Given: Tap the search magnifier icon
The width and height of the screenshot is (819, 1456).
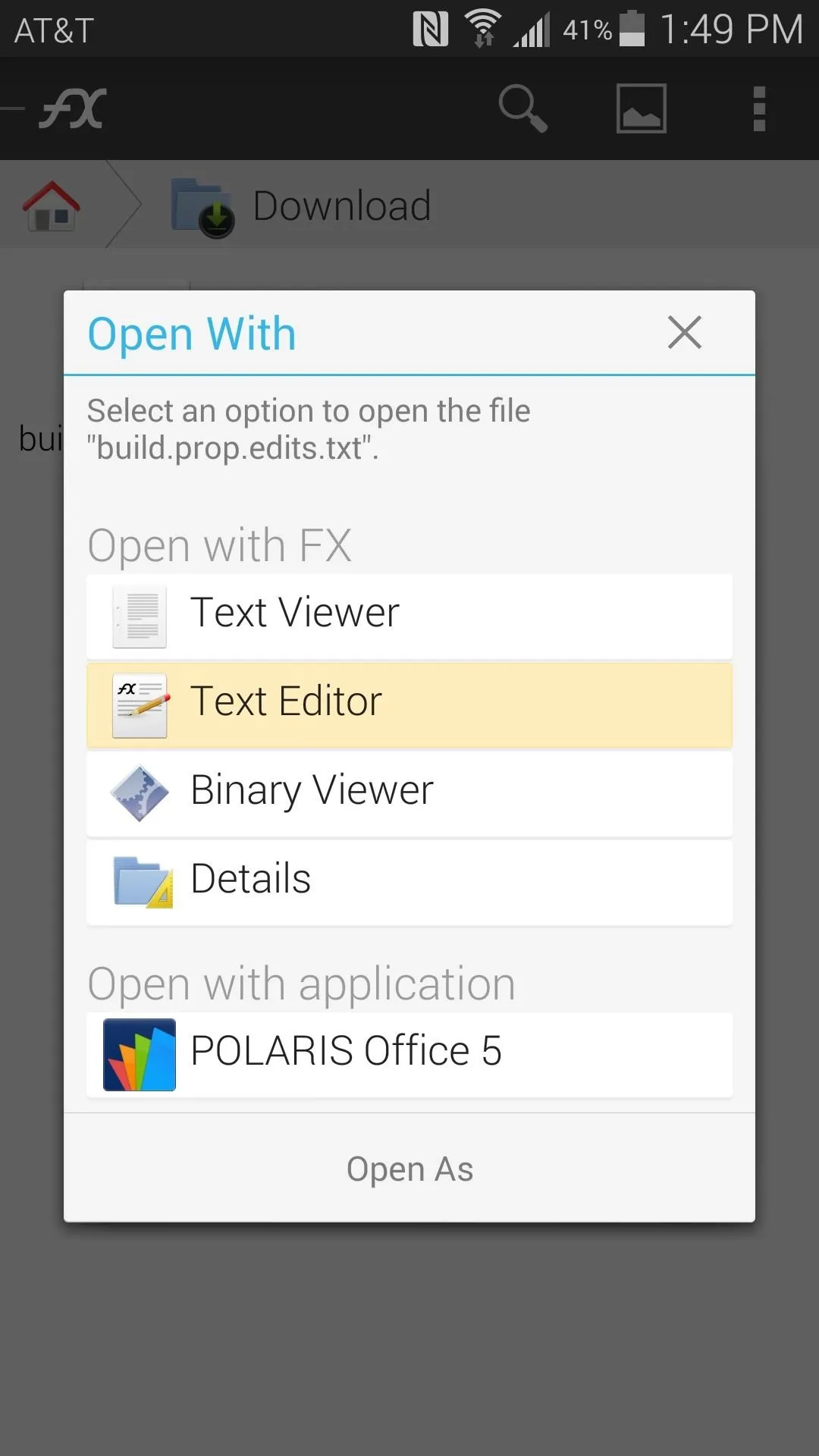Looking at the screenshot, I should coord(523,108).
